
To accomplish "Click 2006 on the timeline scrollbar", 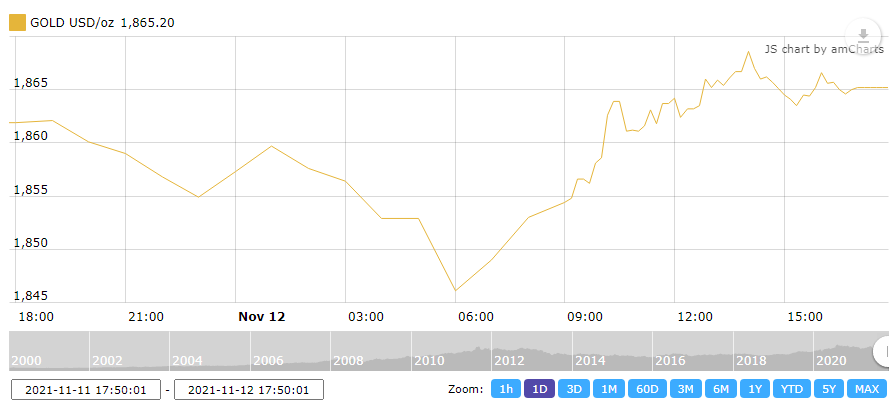I will tap(268, 361).
